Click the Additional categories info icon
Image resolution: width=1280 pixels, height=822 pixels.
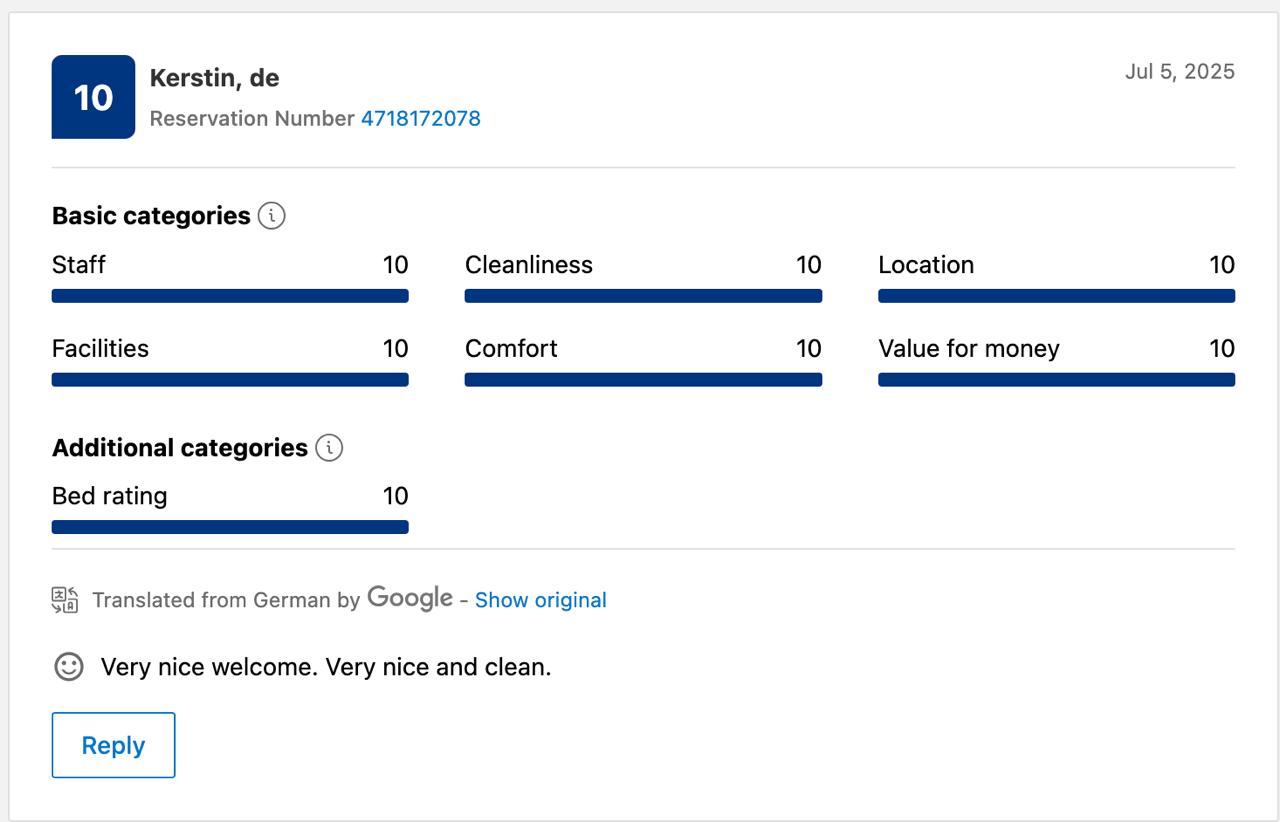pyautogui.click(x=329, y=448)
